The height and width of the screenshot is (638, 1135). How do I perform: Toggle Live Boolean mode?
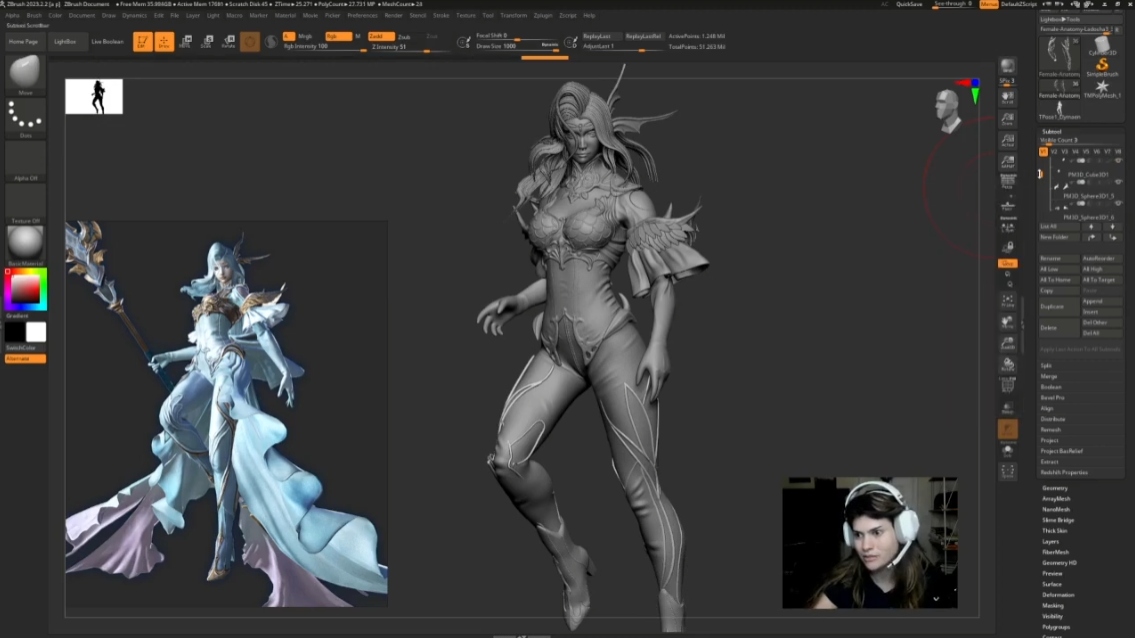pos(107,41)
